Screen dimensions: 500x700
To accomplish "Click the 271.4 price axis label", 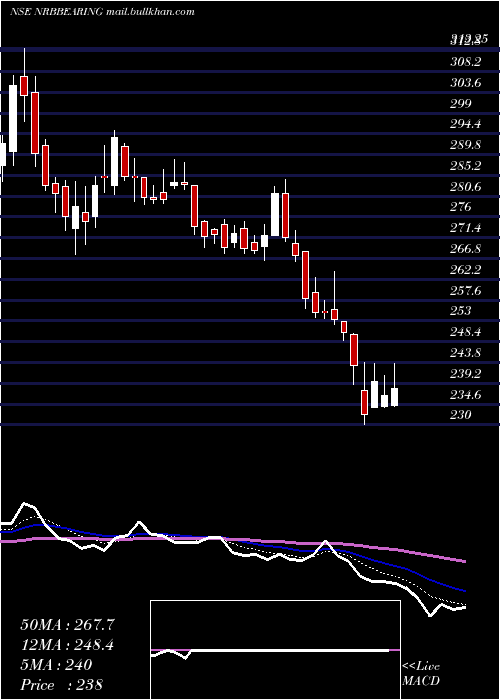I will point(465,228).
